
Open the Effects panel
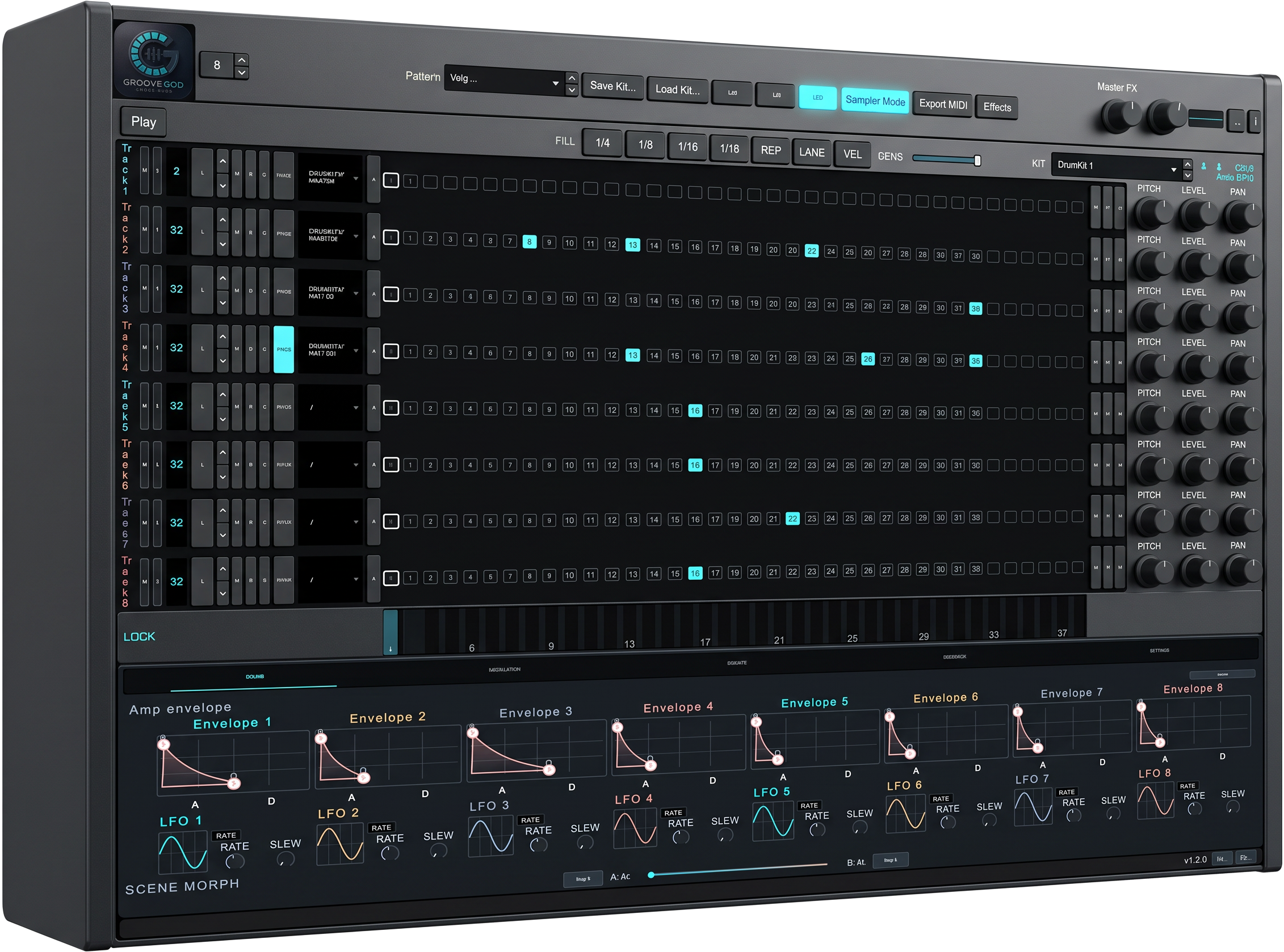tap(997, 107)
